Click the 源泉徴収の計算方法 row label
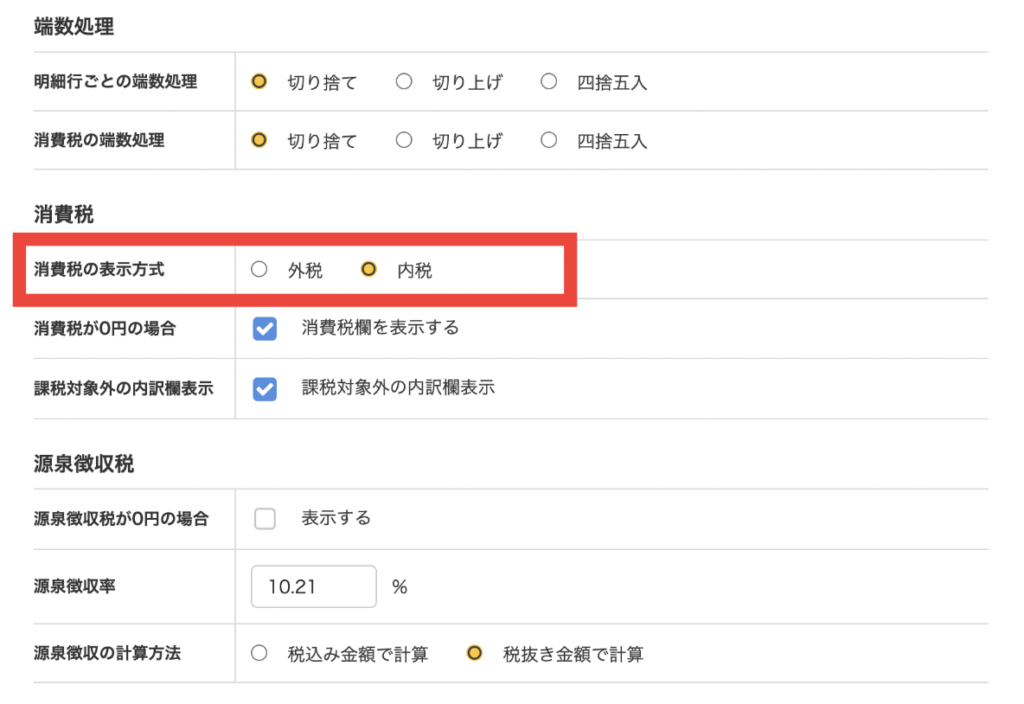 tap(108, 654)
